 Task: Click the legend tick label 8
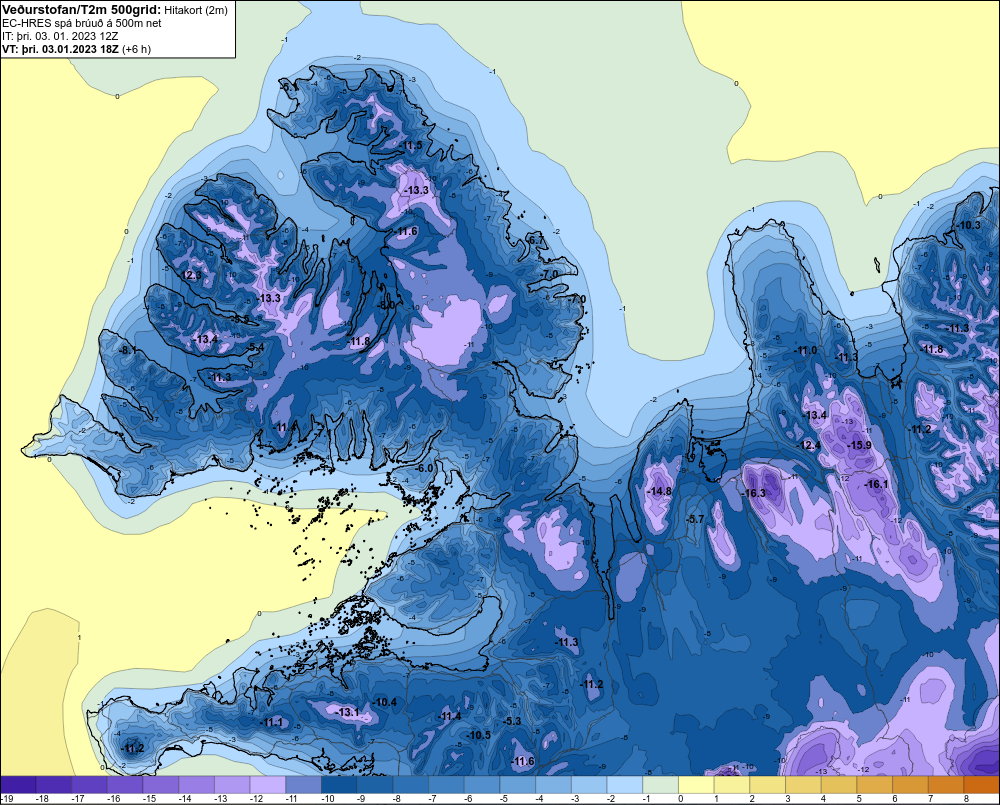[966, 799]
